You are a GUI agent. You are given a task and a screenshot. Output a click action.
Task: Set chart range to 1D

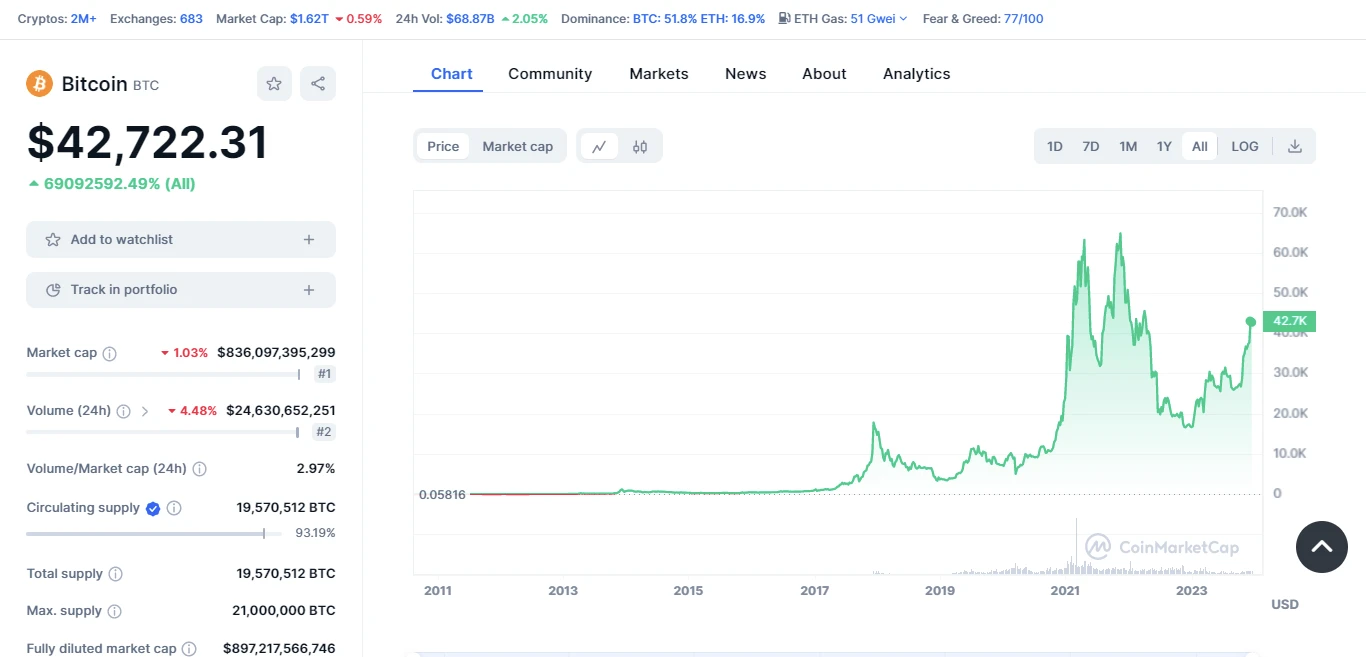coord(1055,146)
